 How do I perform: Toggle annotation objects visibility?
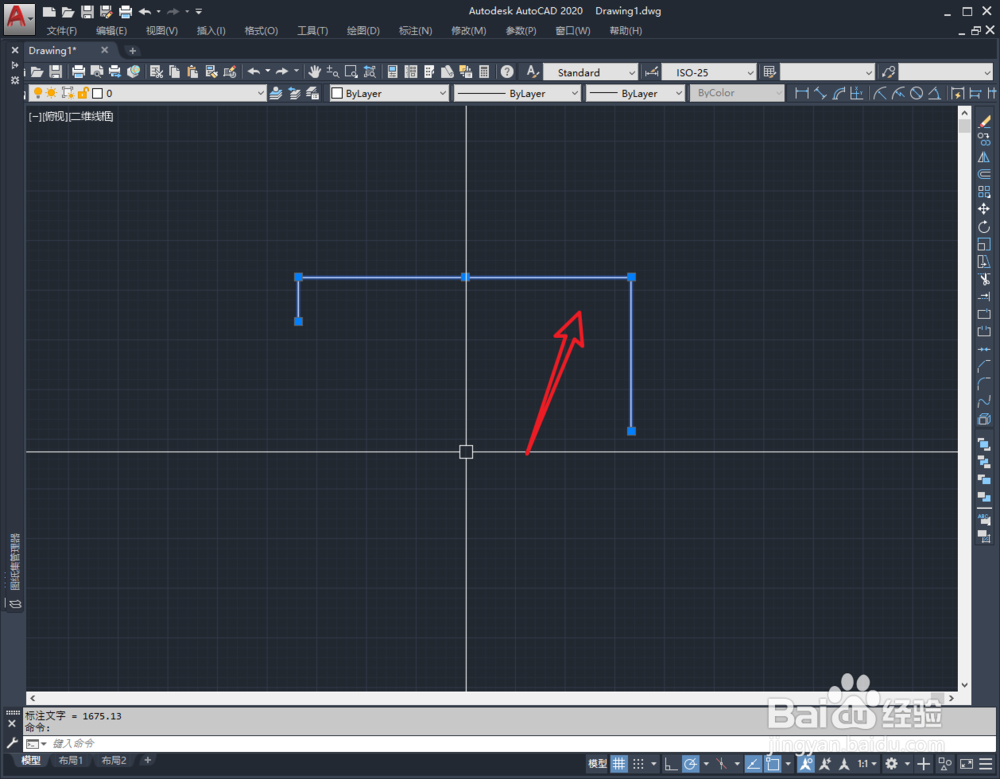[805, 764]
